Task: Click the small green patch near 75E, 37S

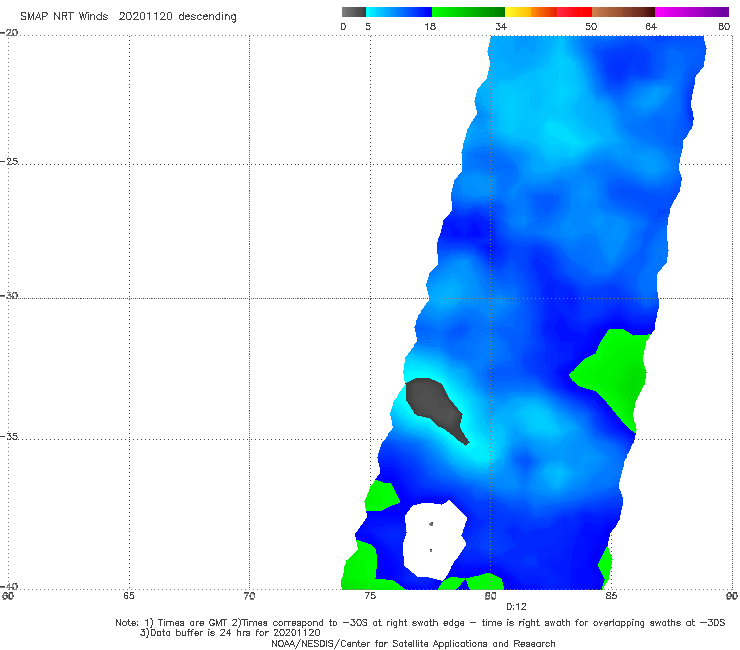Action: [381, 496]
